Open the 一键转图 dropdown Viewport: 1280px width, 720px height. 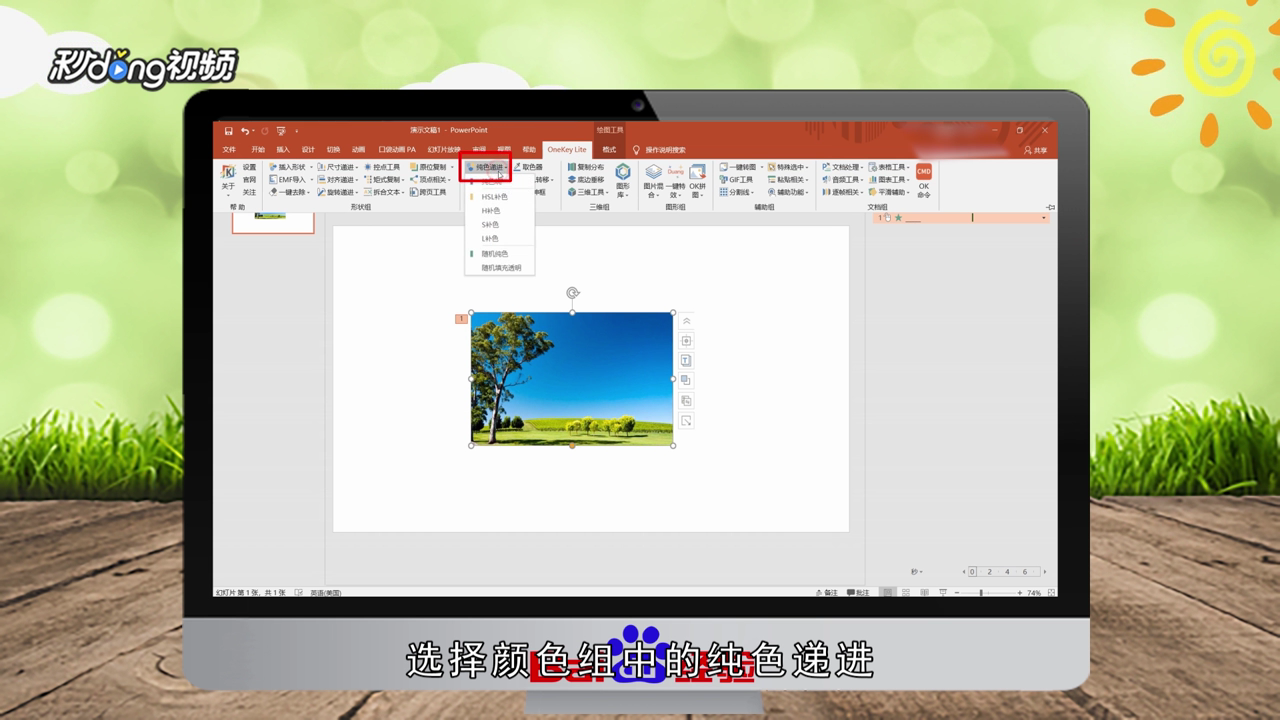click(x=741, y=167)
